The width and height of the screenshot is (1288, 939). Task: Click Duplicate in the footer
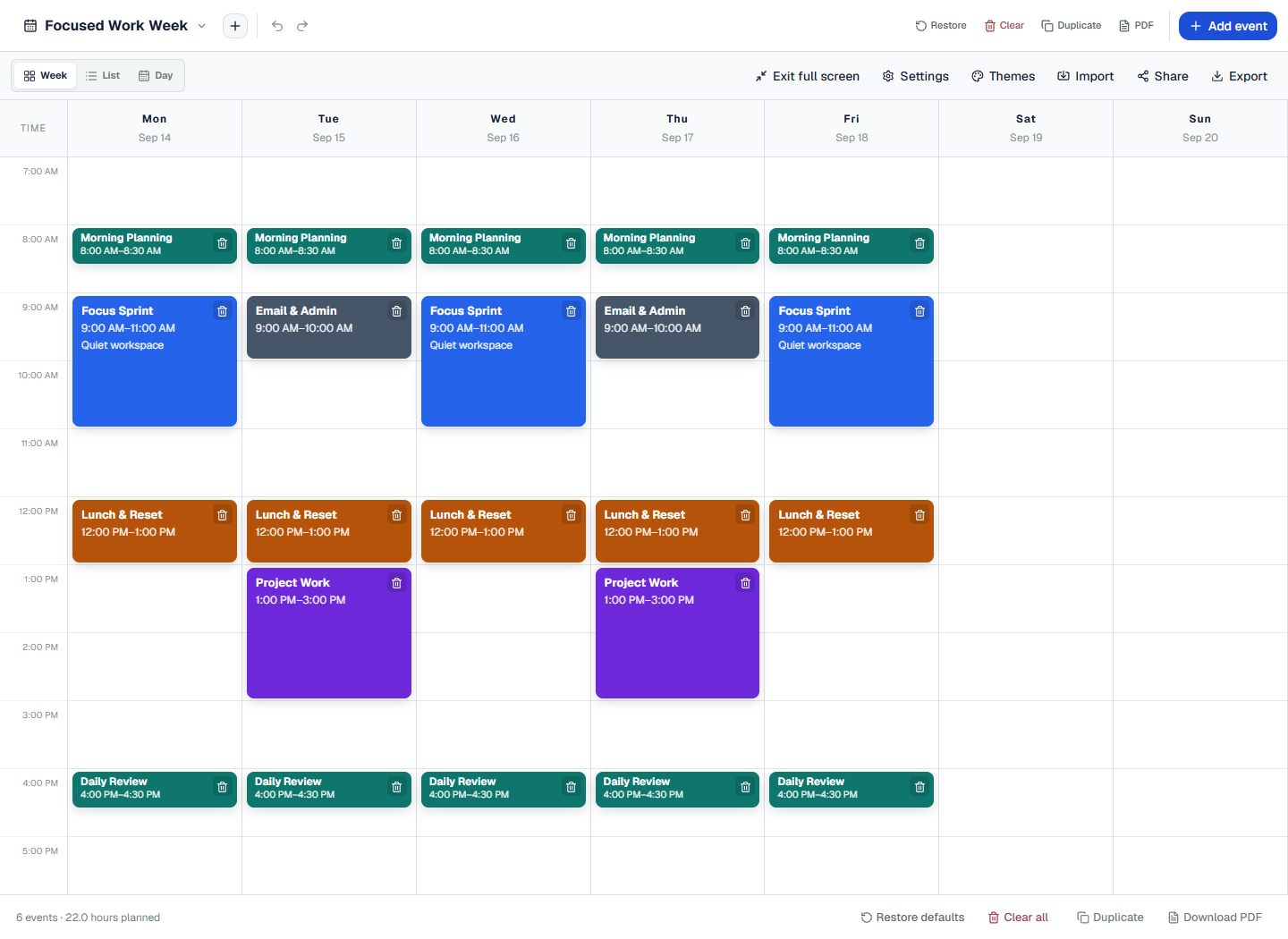1110,918
